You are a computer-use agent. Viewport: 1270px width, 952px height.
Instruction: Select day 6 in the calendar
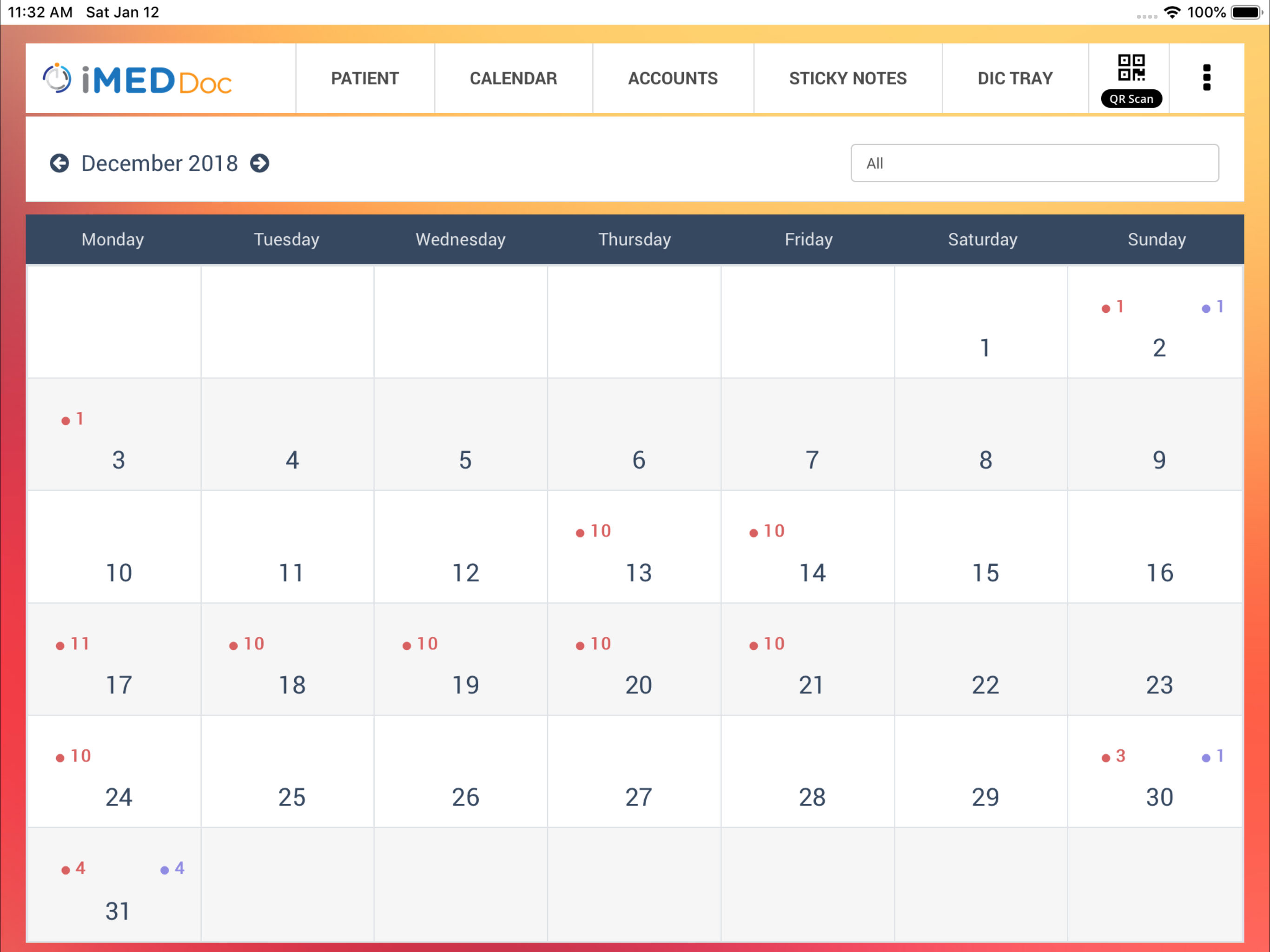(635, 434)
